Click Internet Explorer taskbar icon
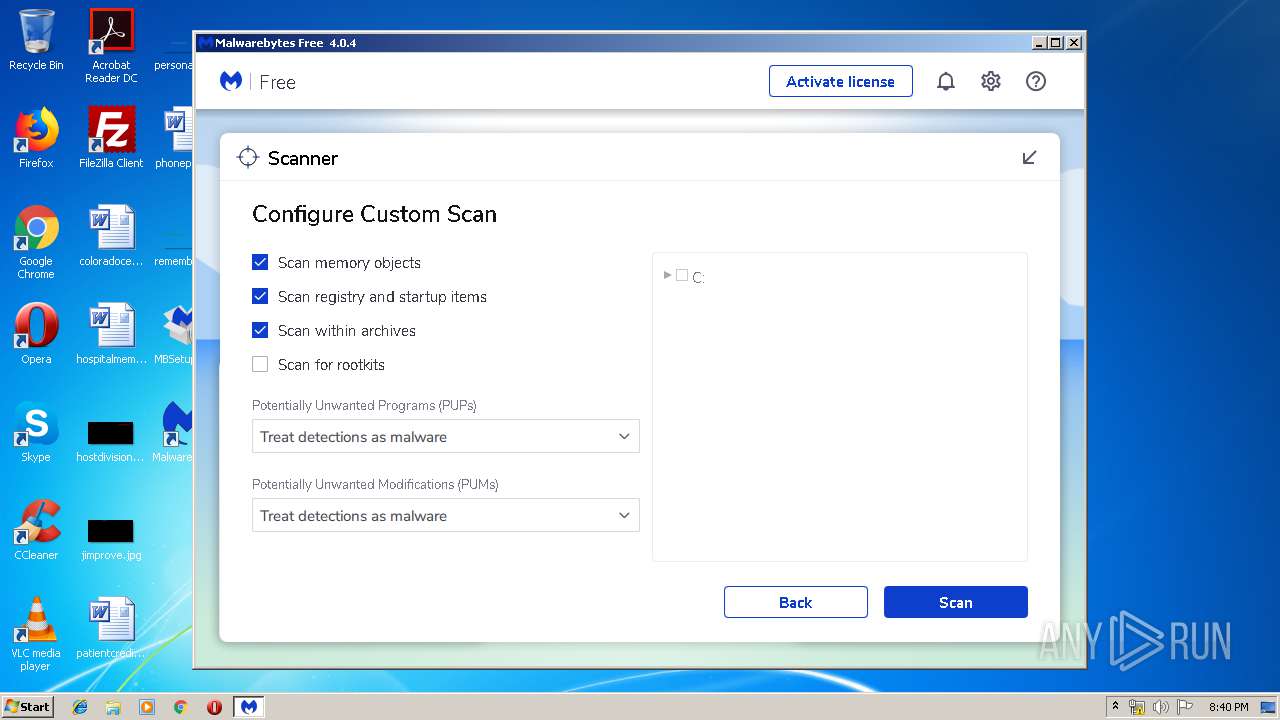This screenshot has width=1280, height=720. pos(80,707)
